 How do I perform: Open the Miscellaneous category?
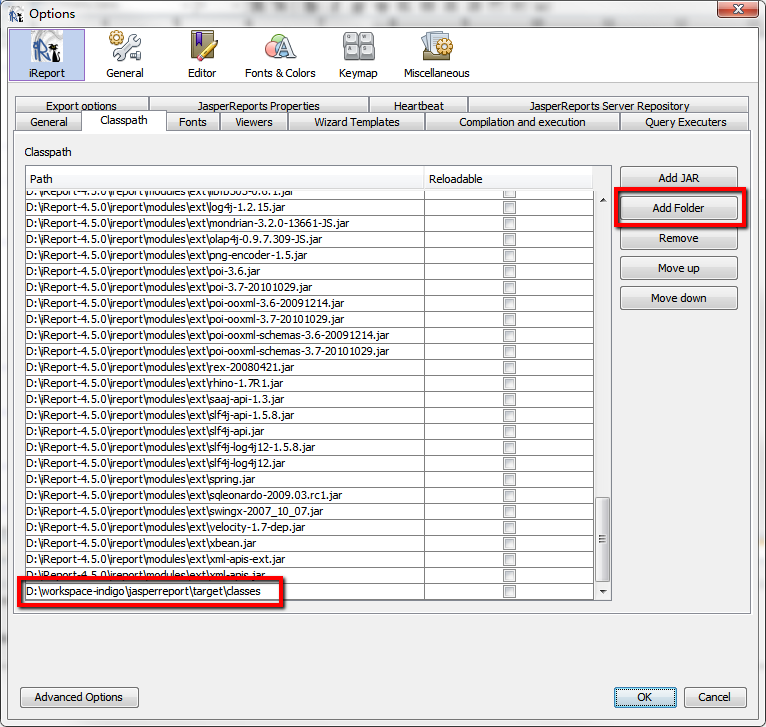pos(436,54)
